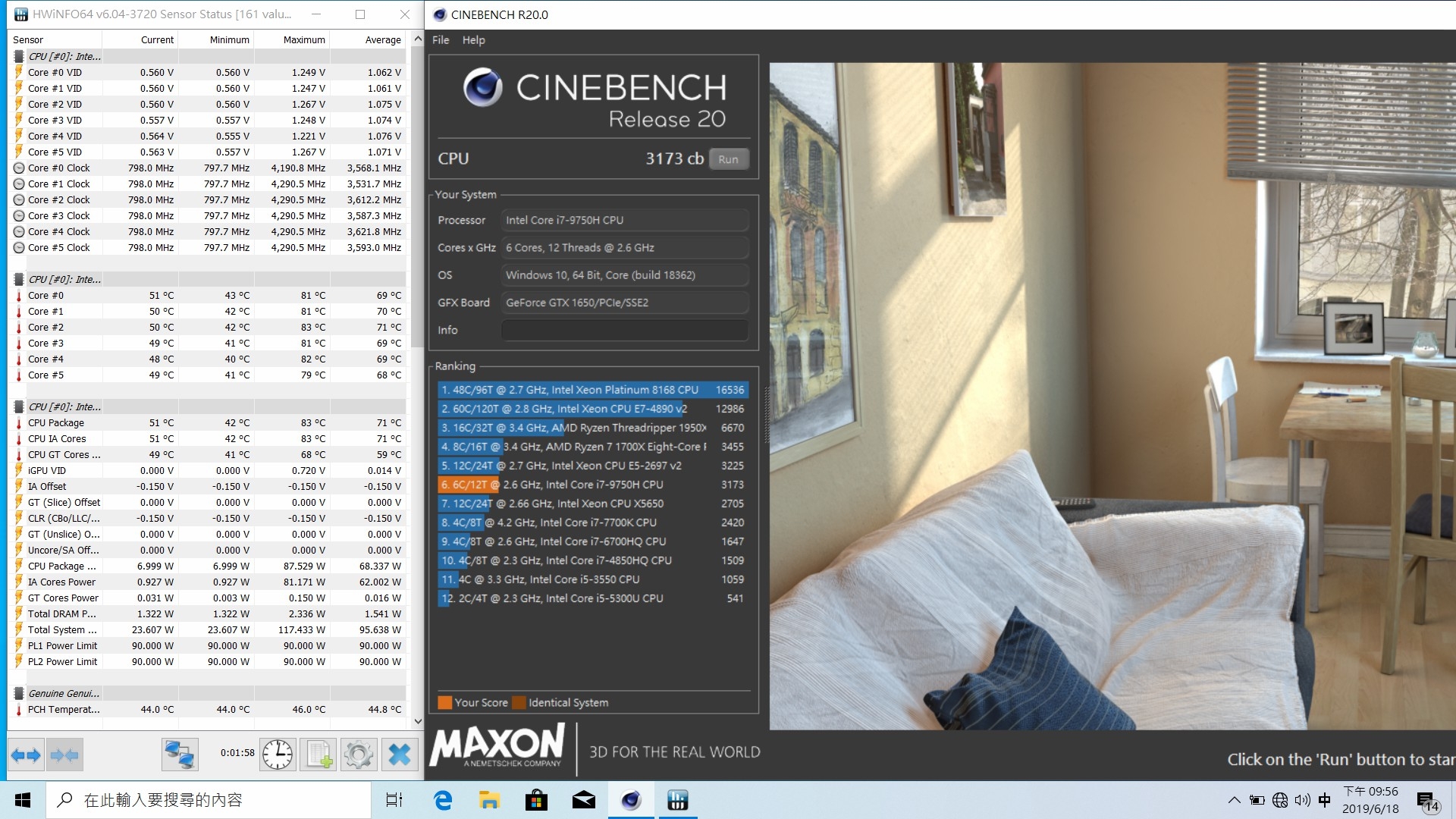Reset sensor timer with clock icon
Viewport: 1456px width, 819px height.
(278, 755)
